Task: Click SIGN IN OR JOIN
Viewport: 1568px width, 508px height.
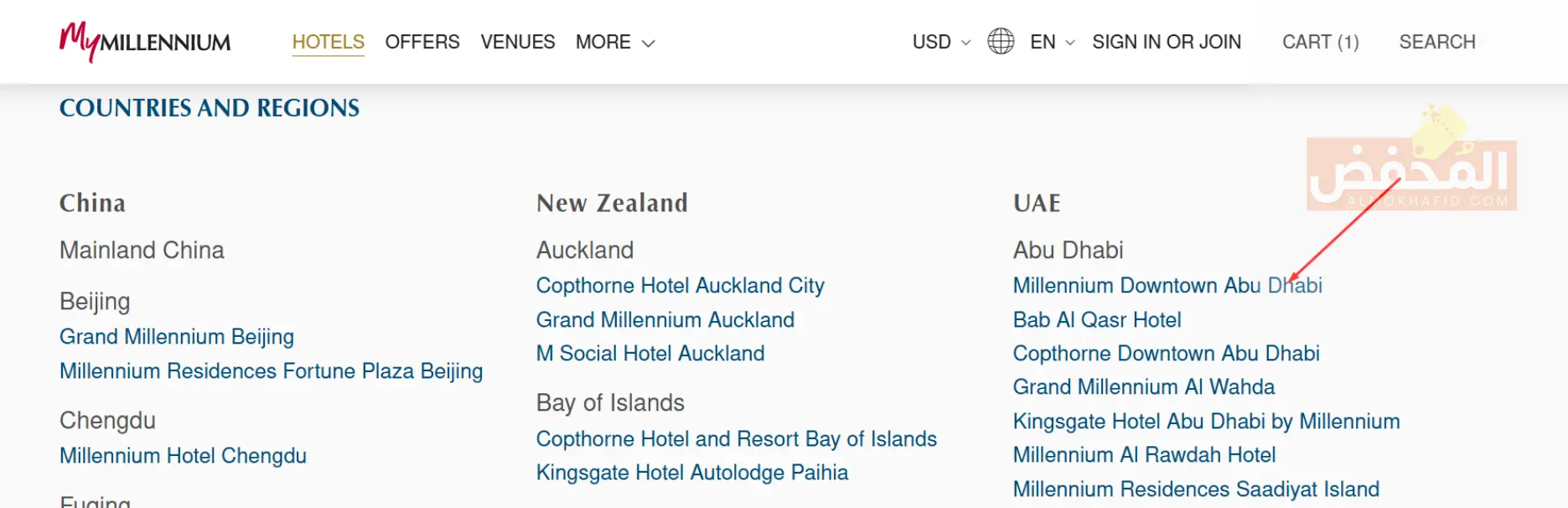Action: [1167, 42]
